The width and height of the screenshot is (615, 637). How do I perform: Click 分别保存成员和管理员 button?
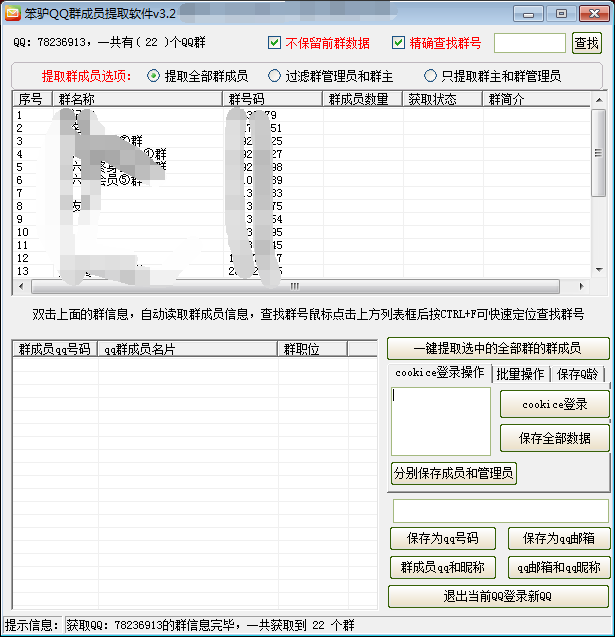pos(454,473)
